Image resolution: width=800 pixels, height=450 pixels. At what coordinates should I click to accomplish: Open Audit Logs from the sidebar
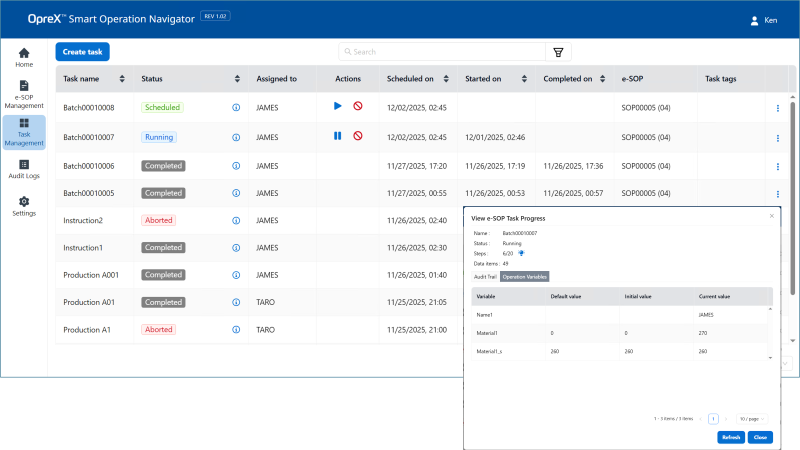pyautogui.click(x=24, y=169)
